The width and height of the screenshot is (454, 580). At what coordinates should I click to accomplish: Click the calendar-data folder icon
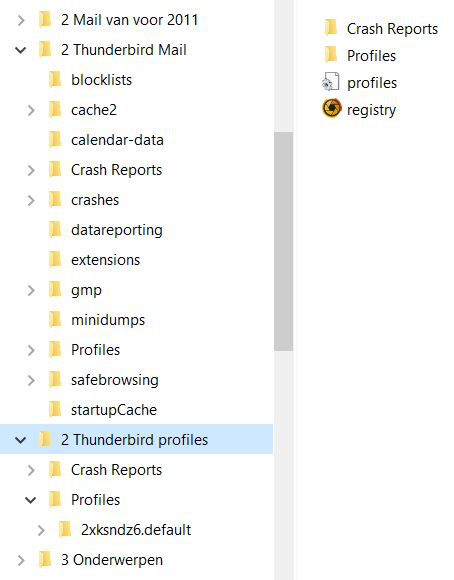[x=55, y=139]
